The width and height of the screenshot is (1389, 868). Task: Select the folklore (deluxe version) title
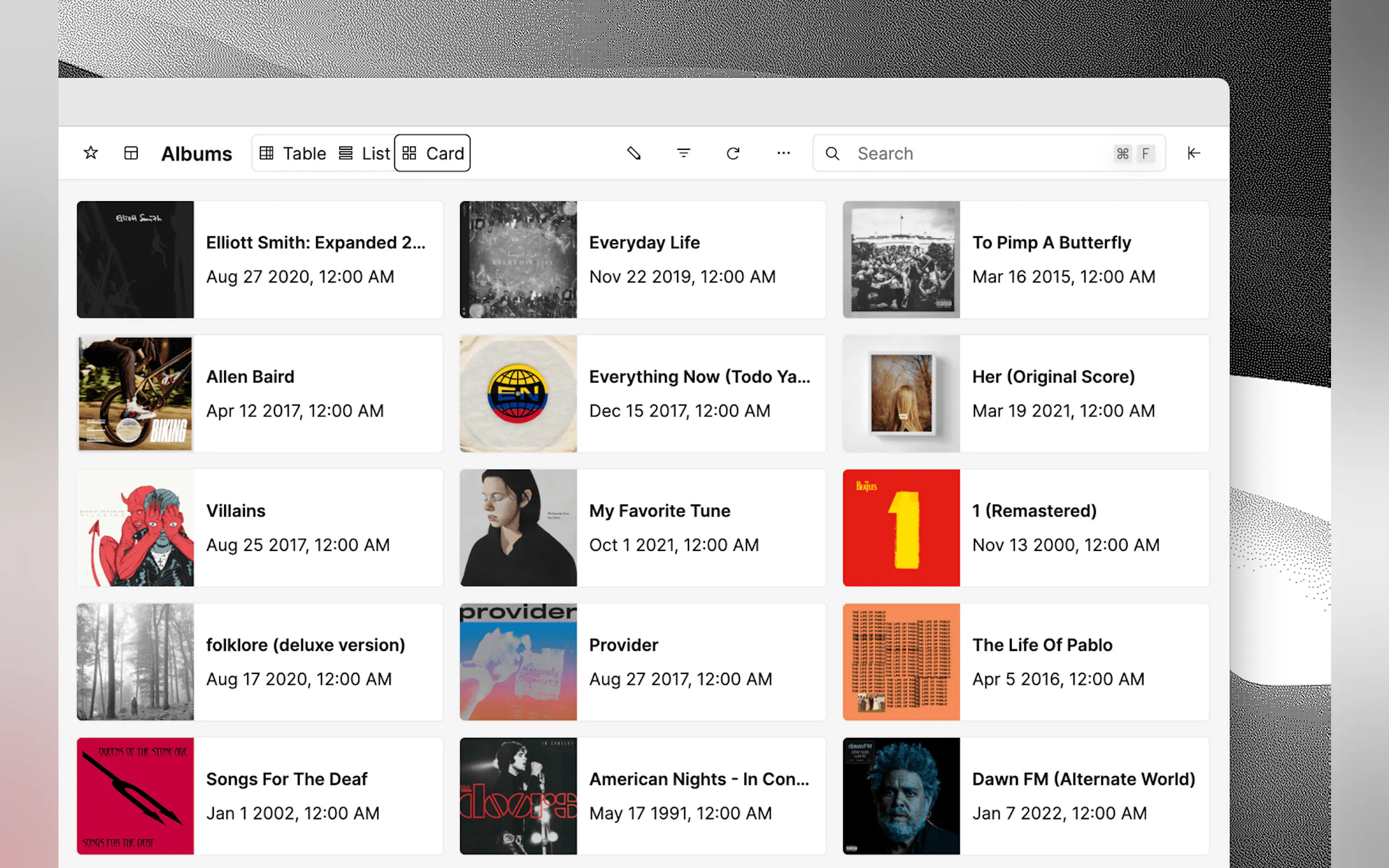coord(306,644)
